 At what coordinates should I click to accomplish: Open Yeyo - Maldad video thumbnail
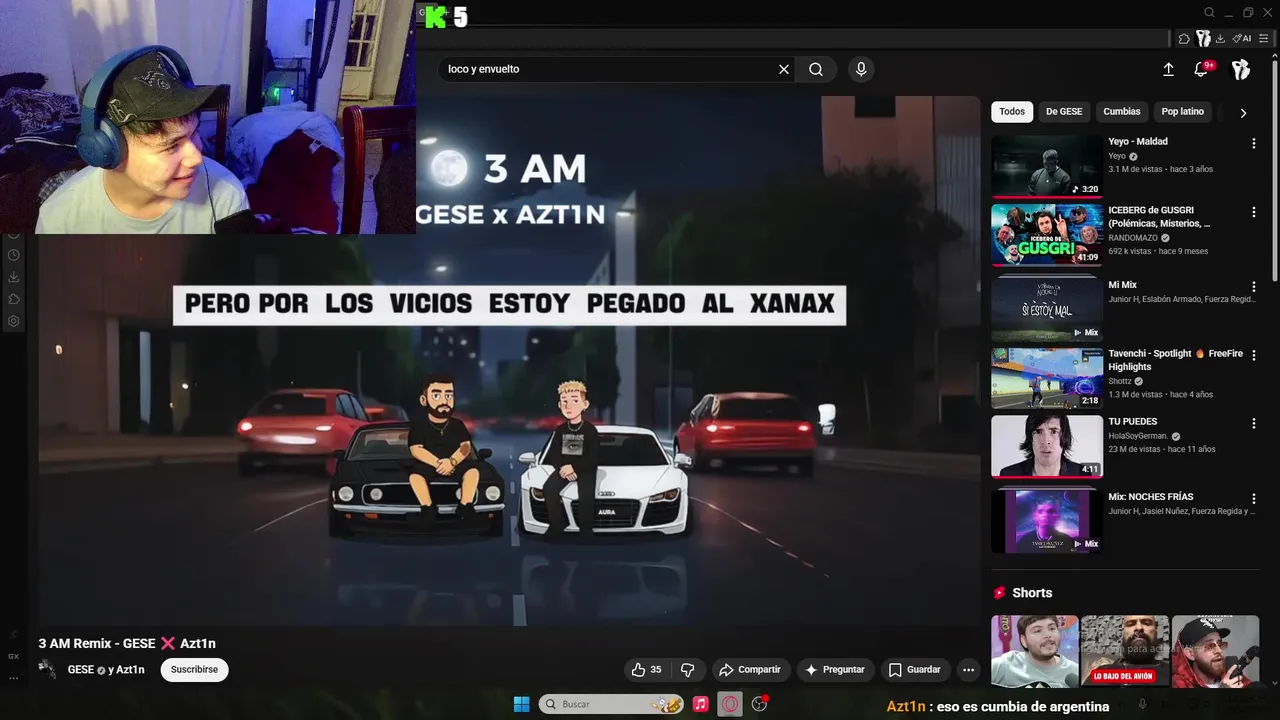(1047, 166)
